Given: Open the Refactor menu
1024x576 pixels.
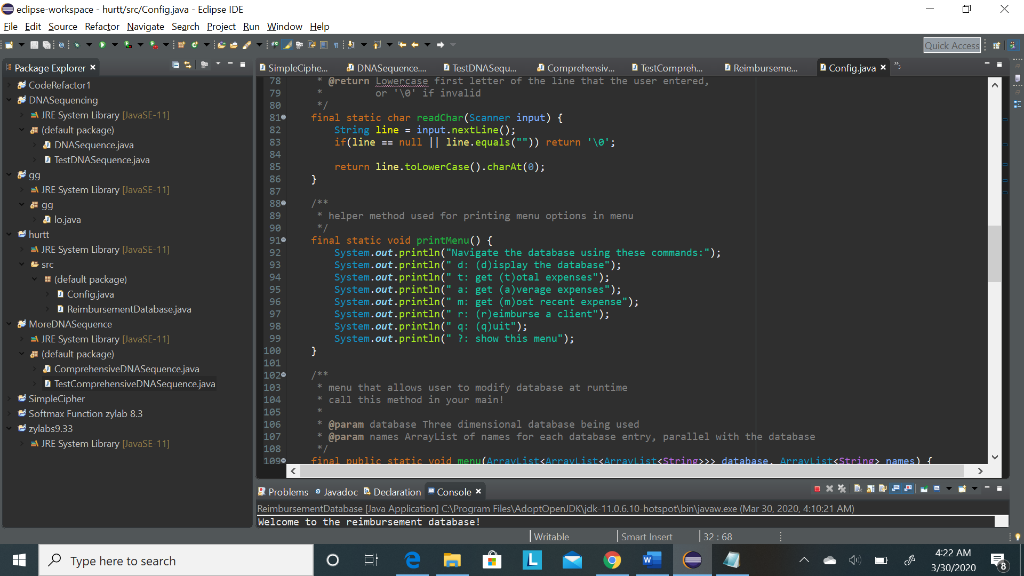Looking at the screenshot, I should click(x=102, y=27).
